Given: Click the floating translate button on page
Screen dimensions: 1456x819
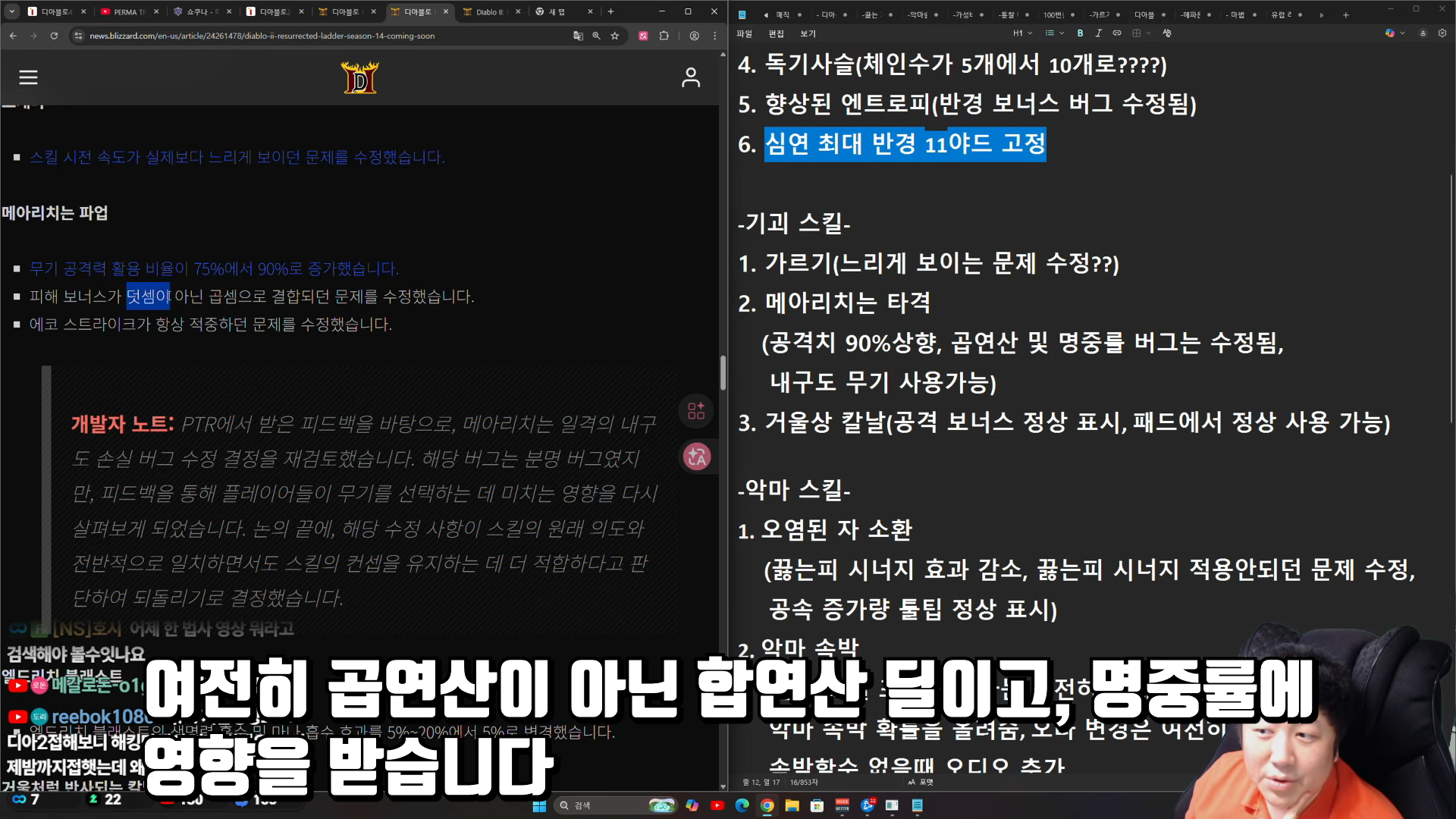Looking at the screenshot, I should [696, 457].
